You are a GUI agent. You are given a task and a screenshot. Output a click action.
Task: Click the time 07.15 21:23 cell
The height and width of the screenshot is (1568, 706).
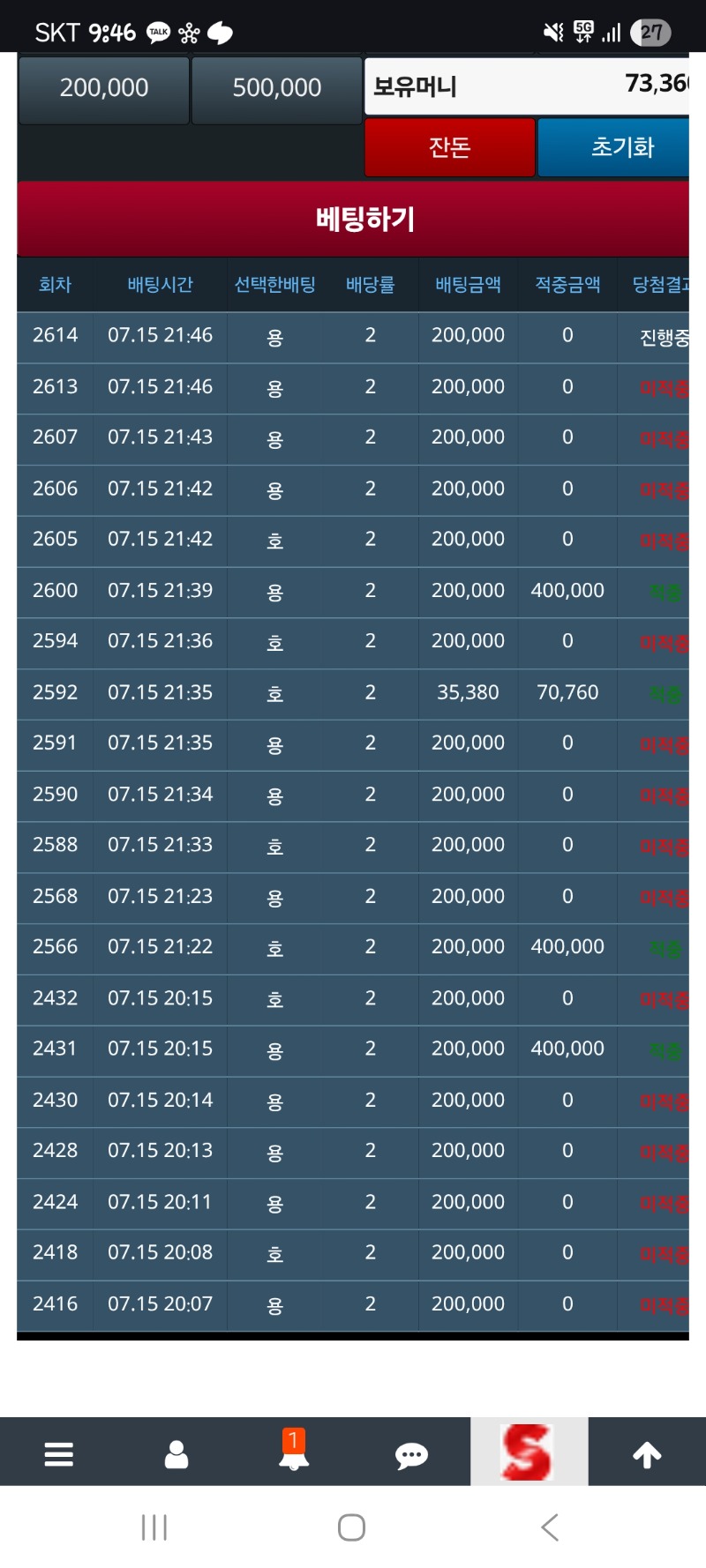pyautogui.click(x=160, y=895)
